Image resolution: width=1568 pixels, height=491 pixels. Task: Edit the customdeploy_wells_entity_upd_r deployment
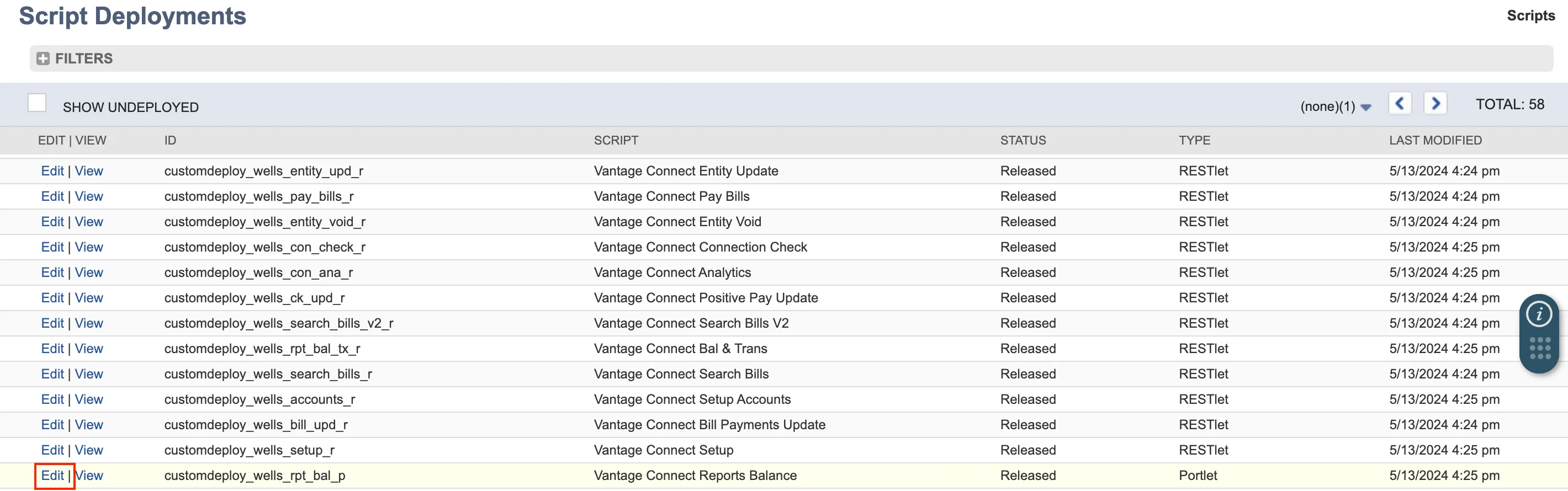click(x=52, y=171)
